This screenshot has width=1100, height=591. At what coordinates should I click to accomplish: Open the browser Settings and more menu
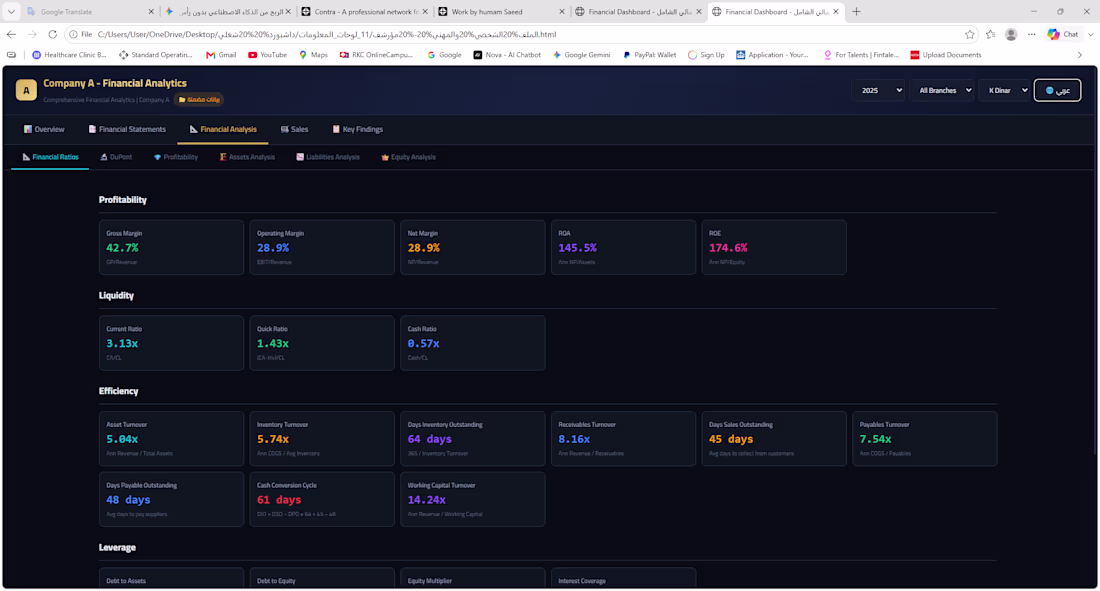point(1031,34)
